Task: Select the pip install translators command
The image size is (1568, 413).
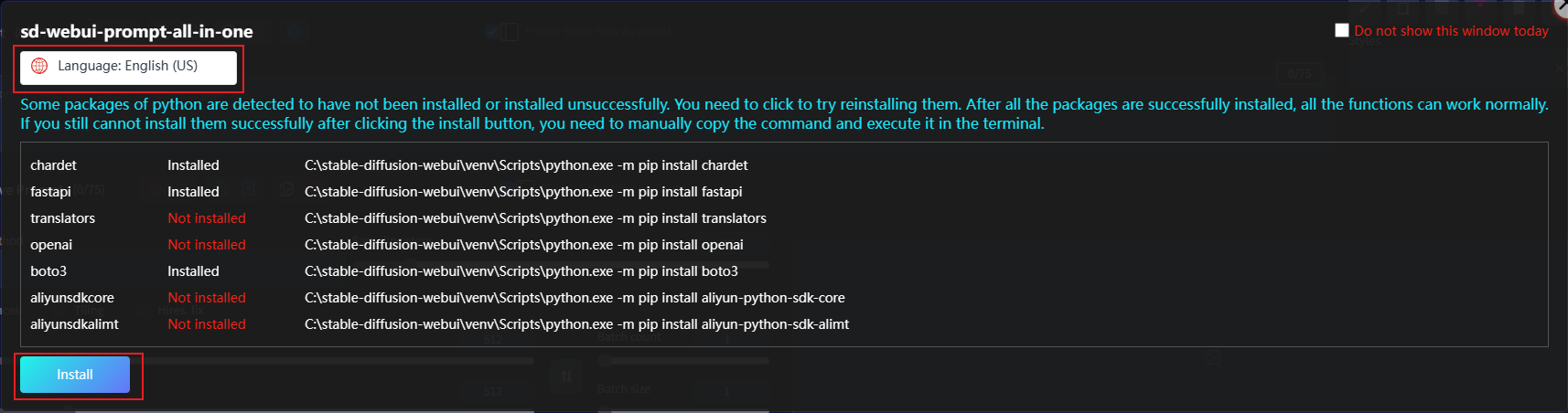Action: click(x=535, y=218)
